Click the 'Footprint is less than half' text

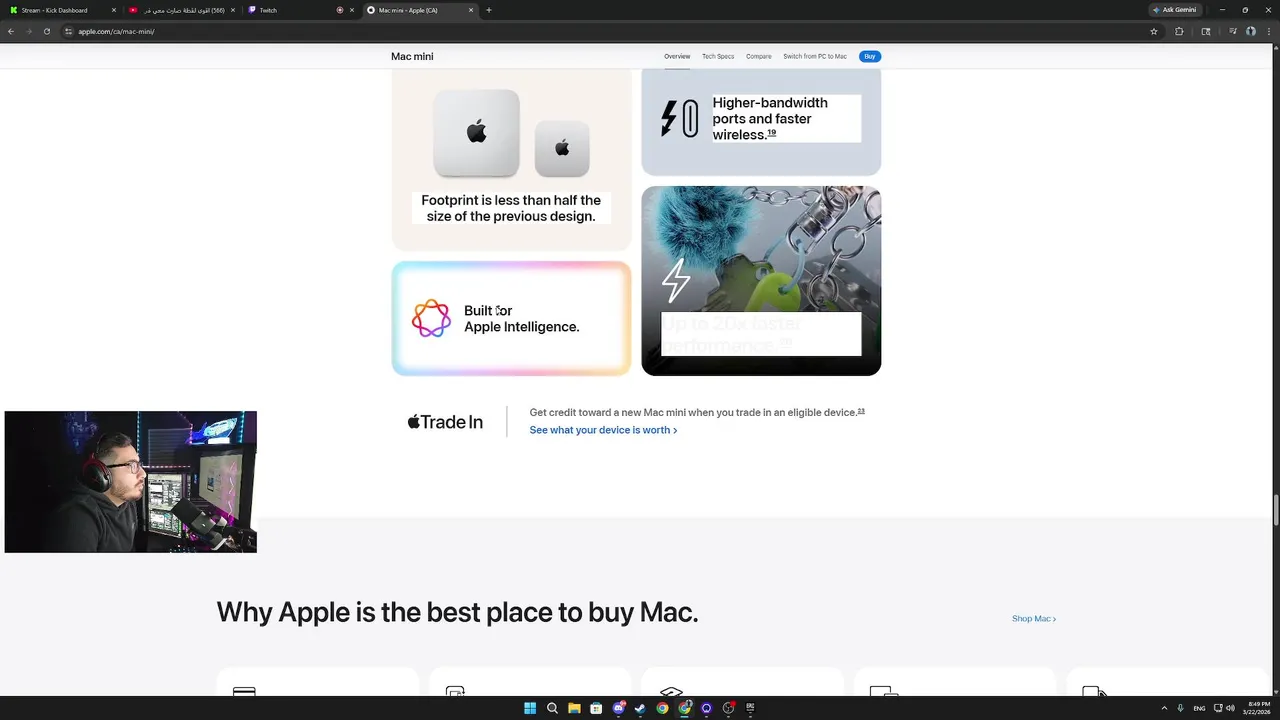511,208
